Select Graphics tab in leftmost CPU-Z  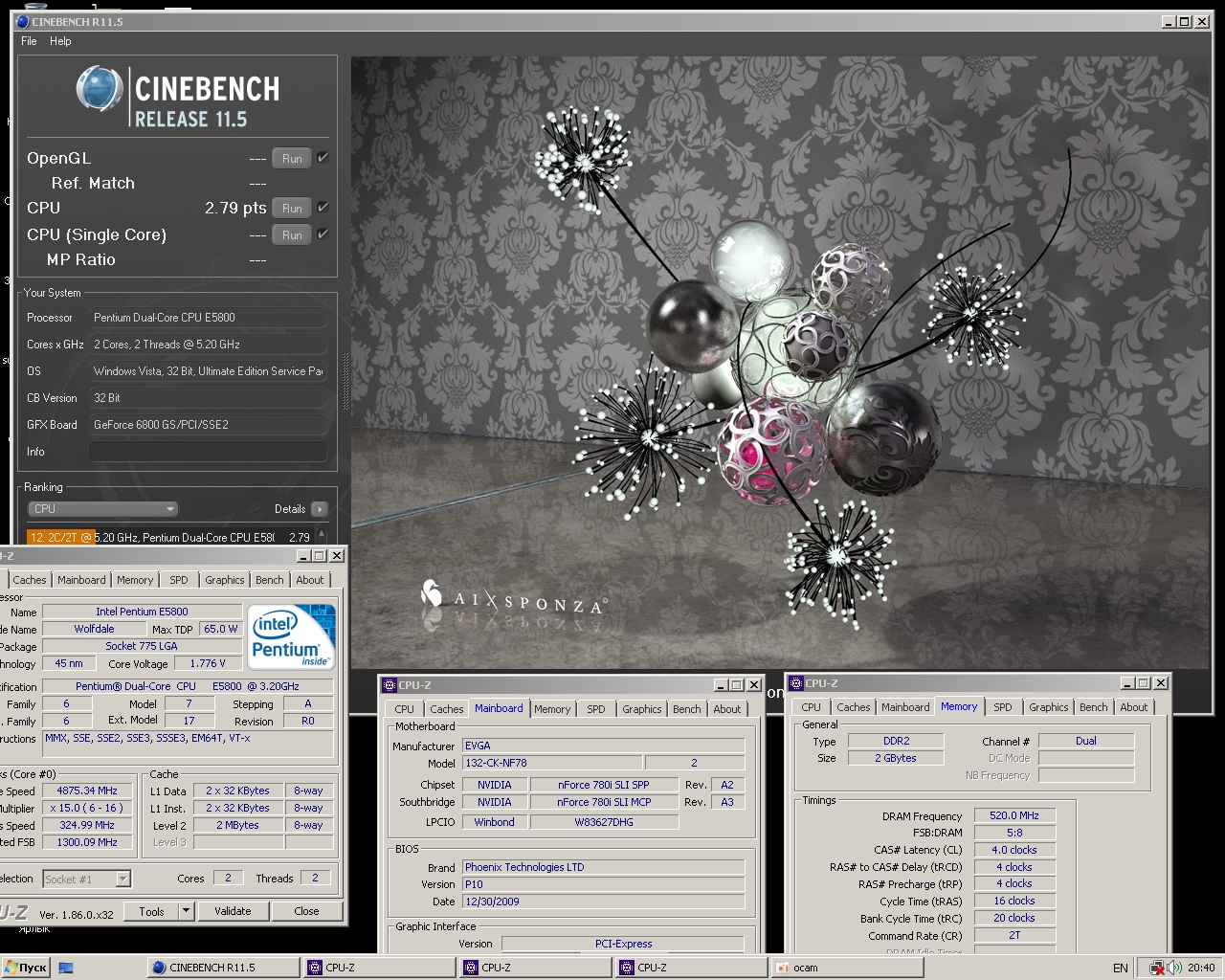click(224, 580)
